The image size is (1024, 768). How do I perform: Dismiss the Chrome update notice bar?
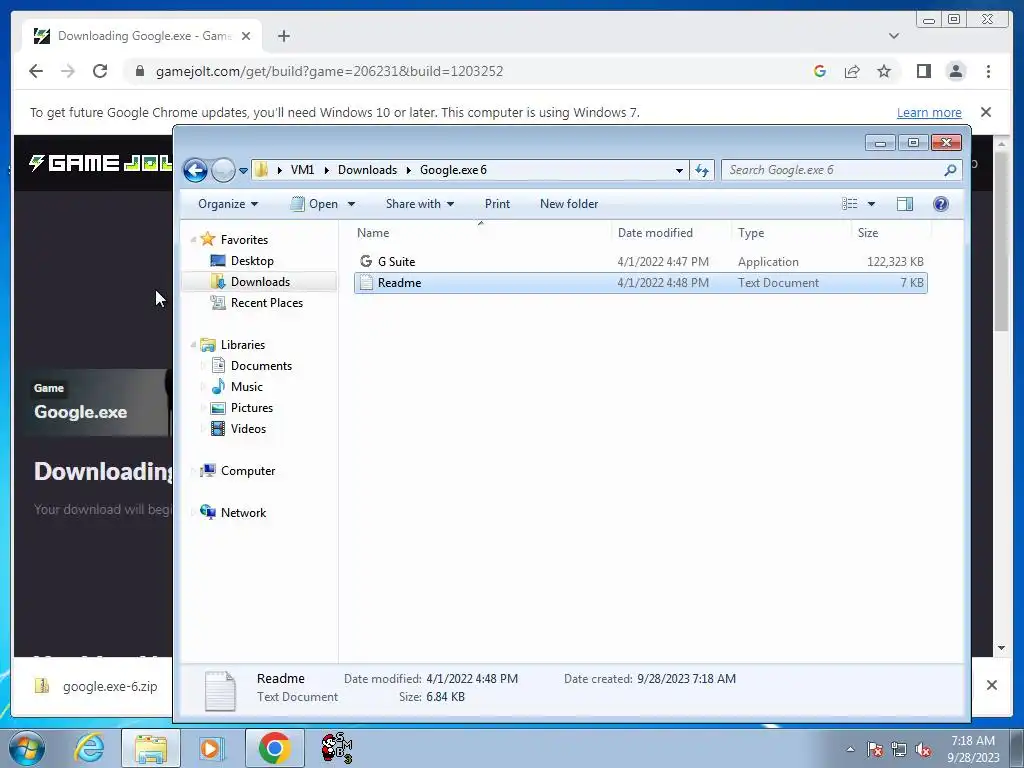[x=986, y=112]
